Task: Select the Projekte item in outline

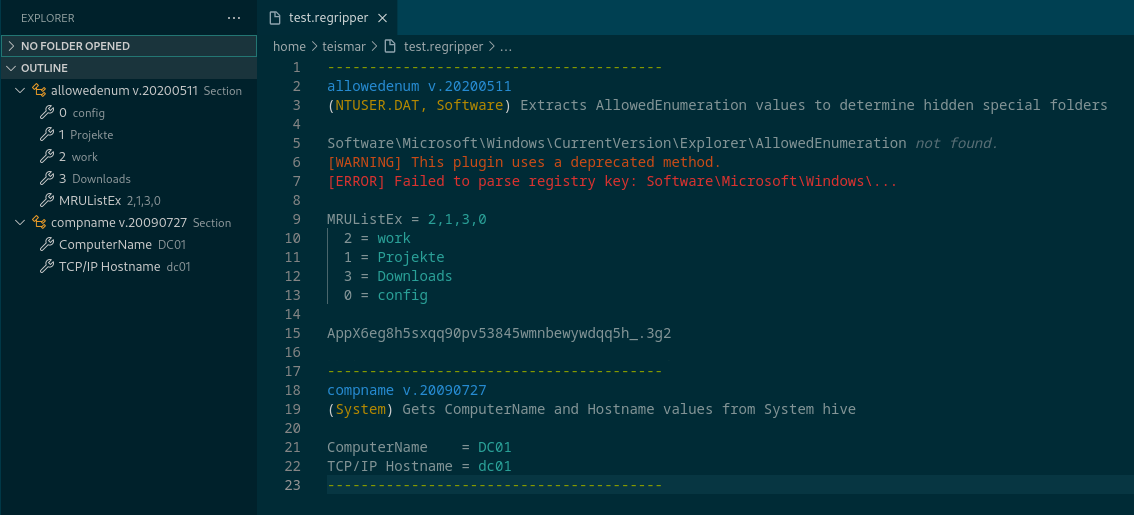Action: tap(91, 134)
